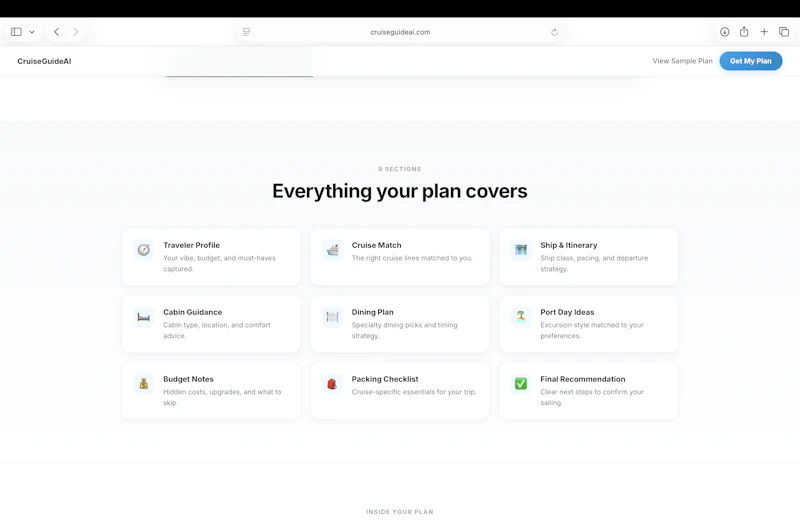This screenshot has width=800, height=520.
Task: Click the CruiseGuideAI logo text
Action: [44, 61]
